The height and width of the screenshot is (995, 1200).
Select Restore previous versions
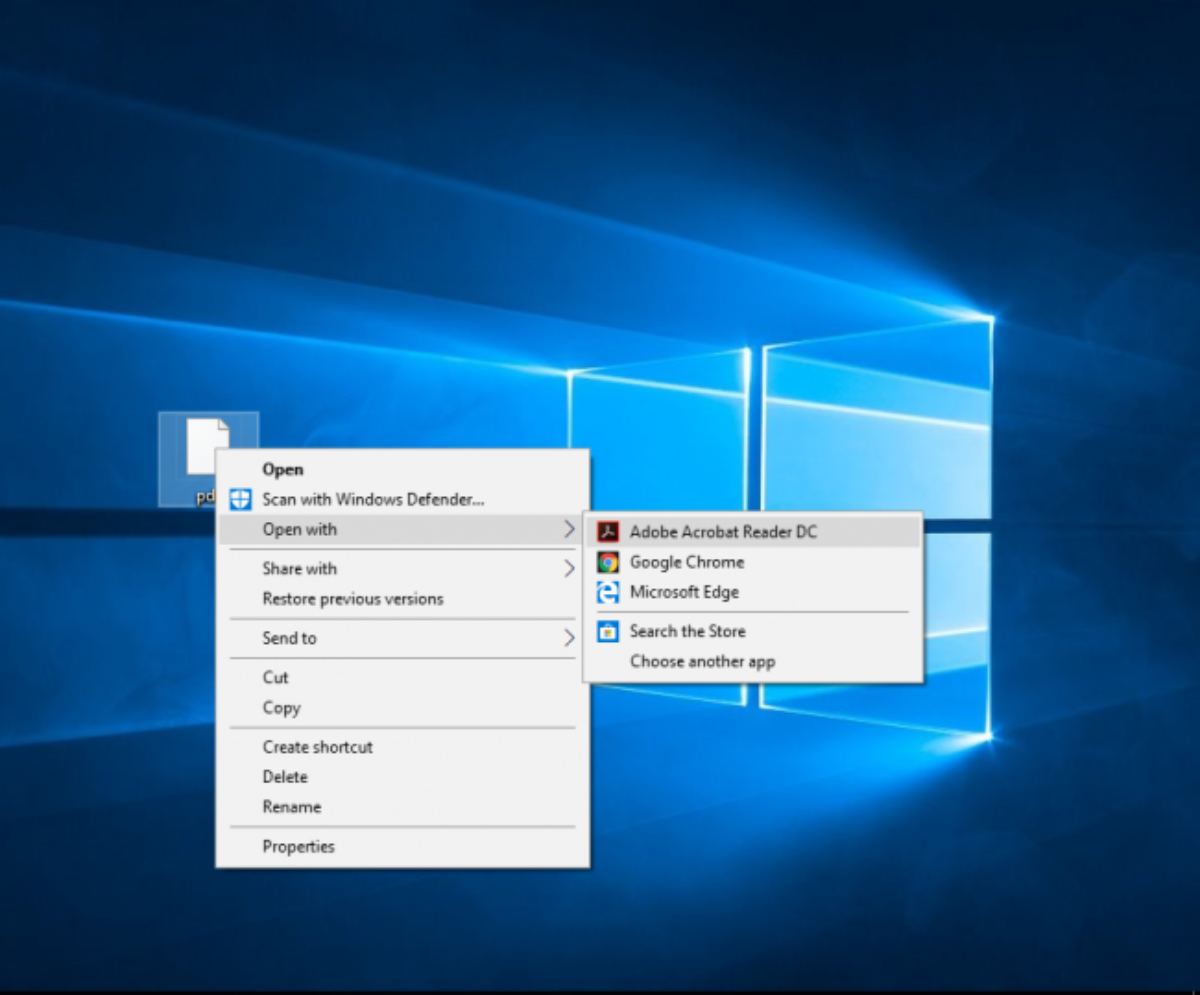click(352, 599)
